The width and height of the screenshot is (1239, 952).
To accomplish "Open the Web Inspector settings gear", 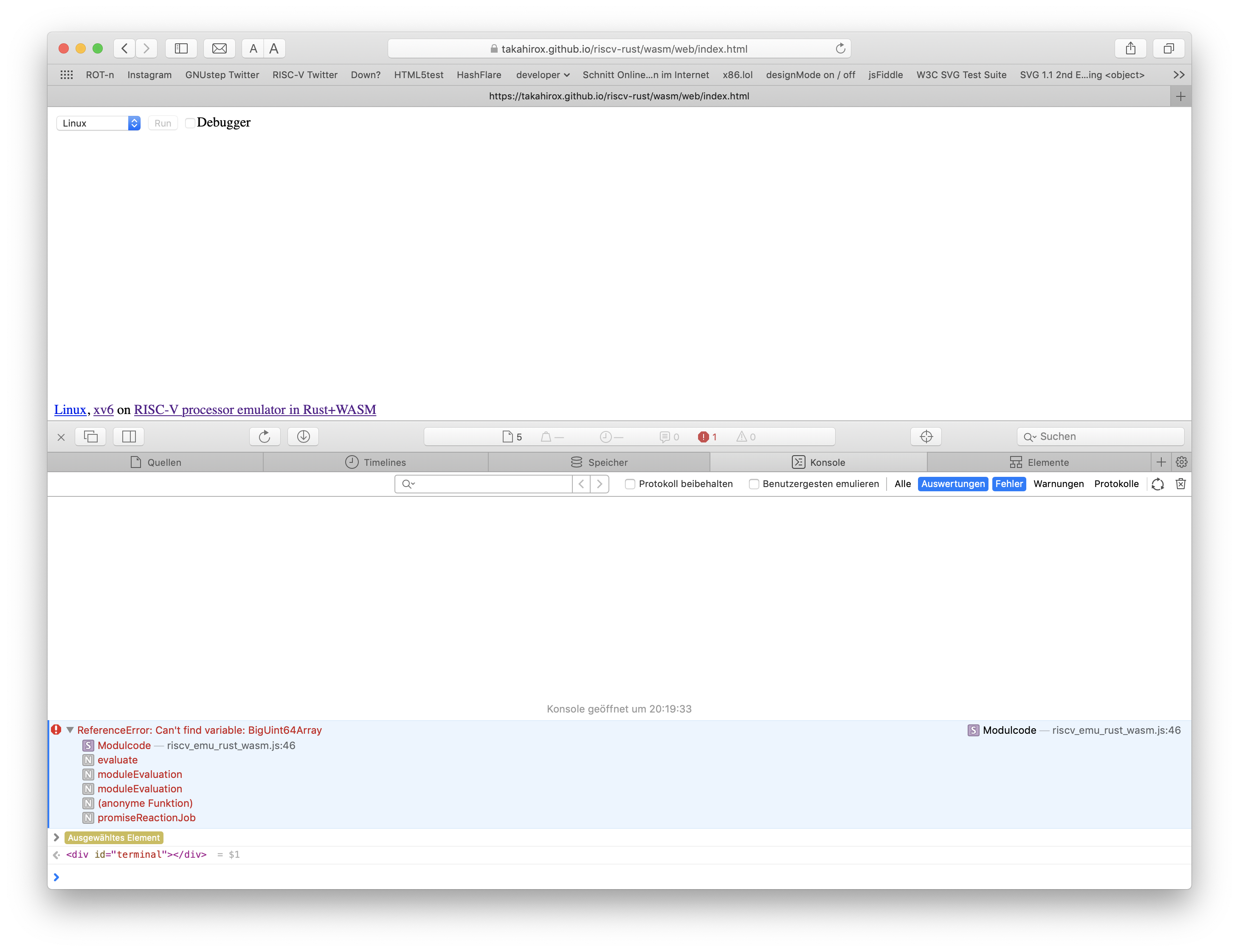I will (x=1182, y=462).
